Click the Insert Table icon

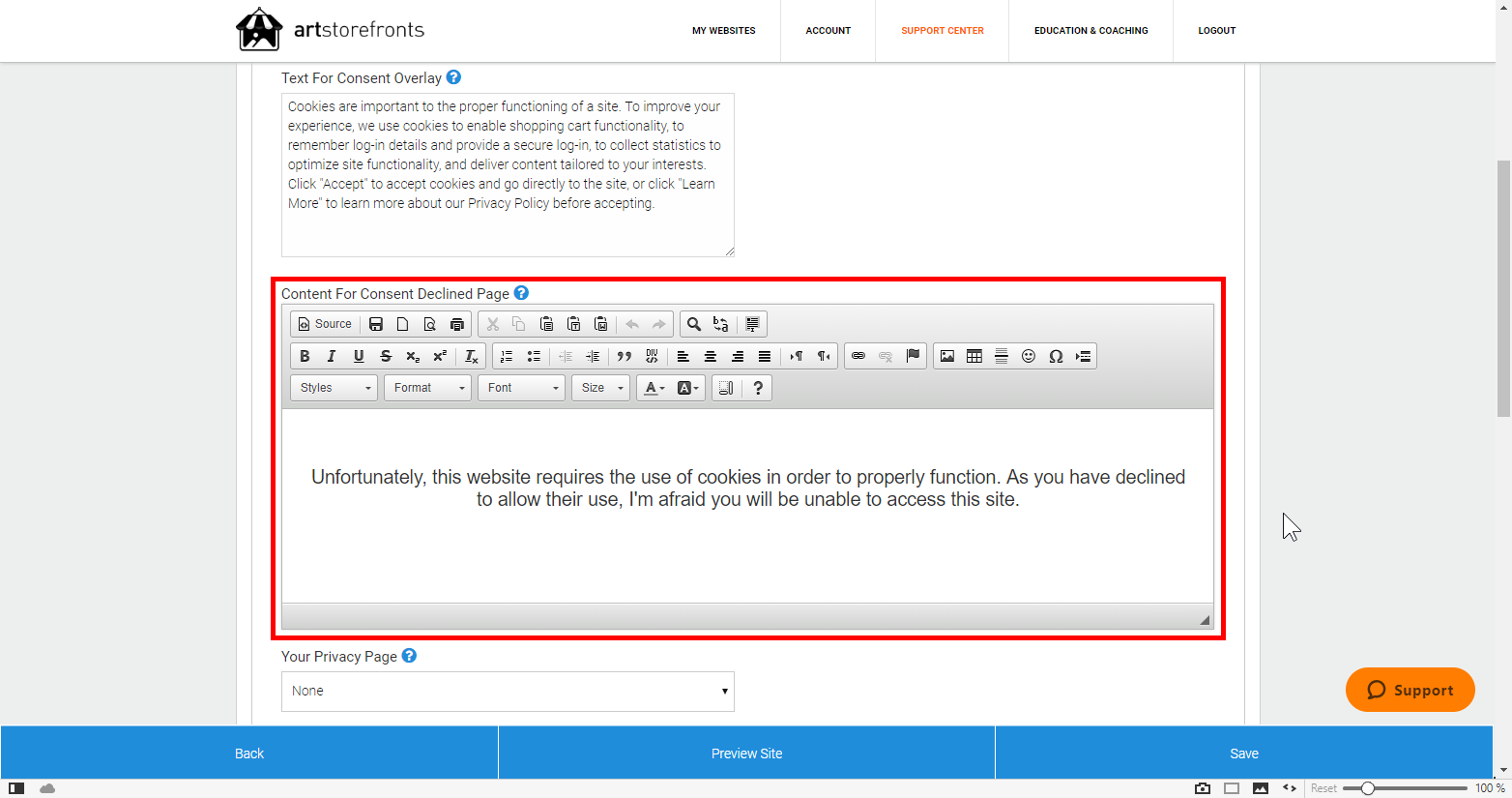tap(974, 356)
